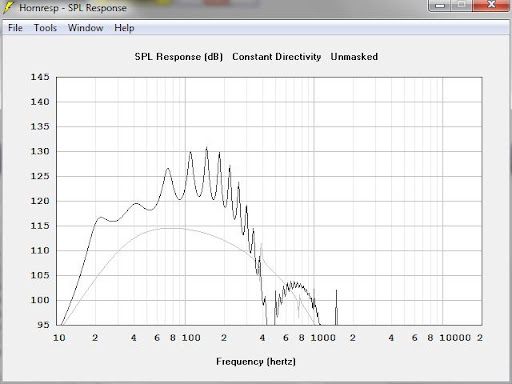The image size is (512, 384).
Task: Click the 105 dB y-axis value
Action: [40, 275]
